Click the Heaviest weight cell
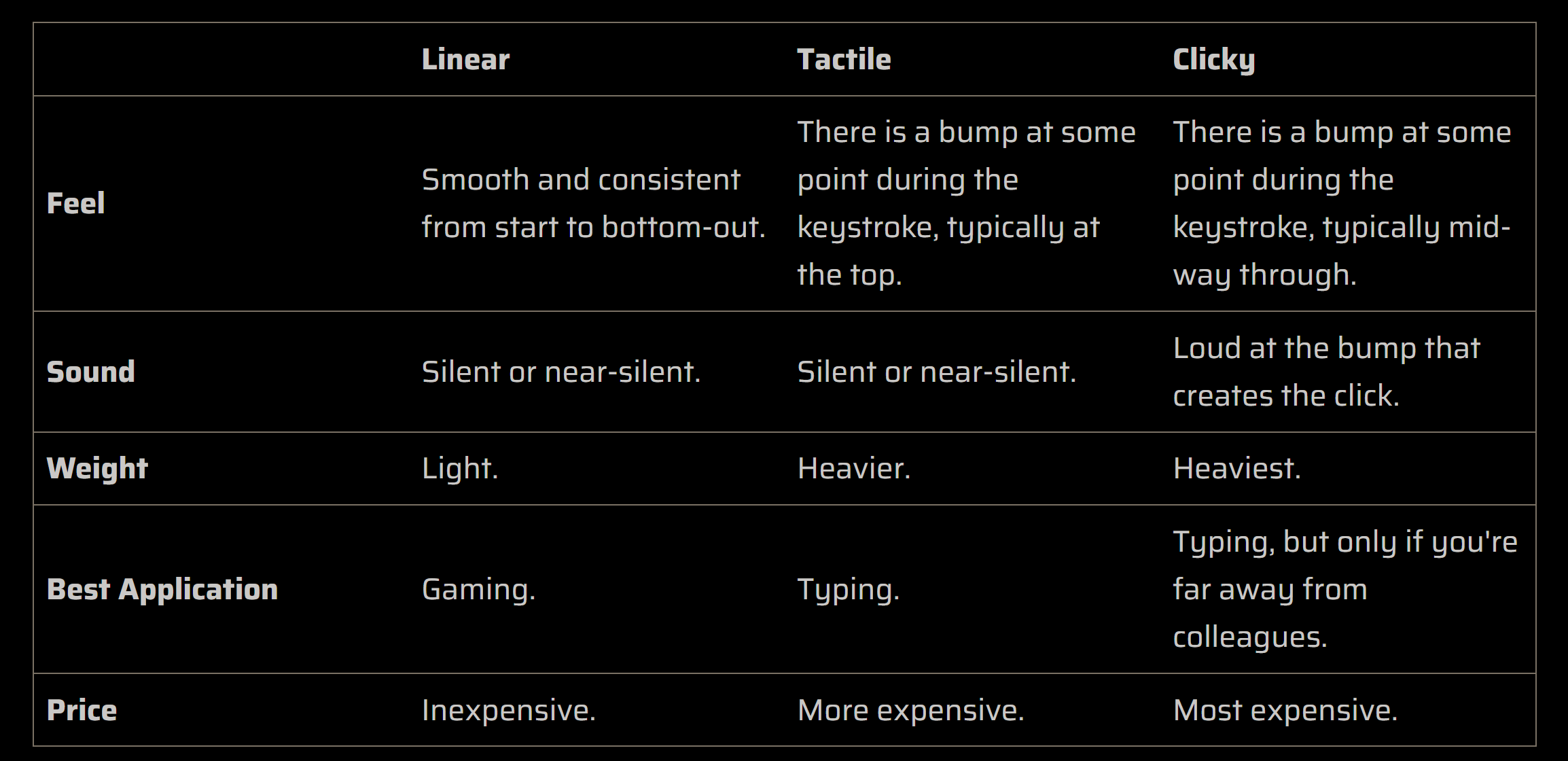Image resolution: width=1568 pixels, height=761 pixels. click(1237, 468)
